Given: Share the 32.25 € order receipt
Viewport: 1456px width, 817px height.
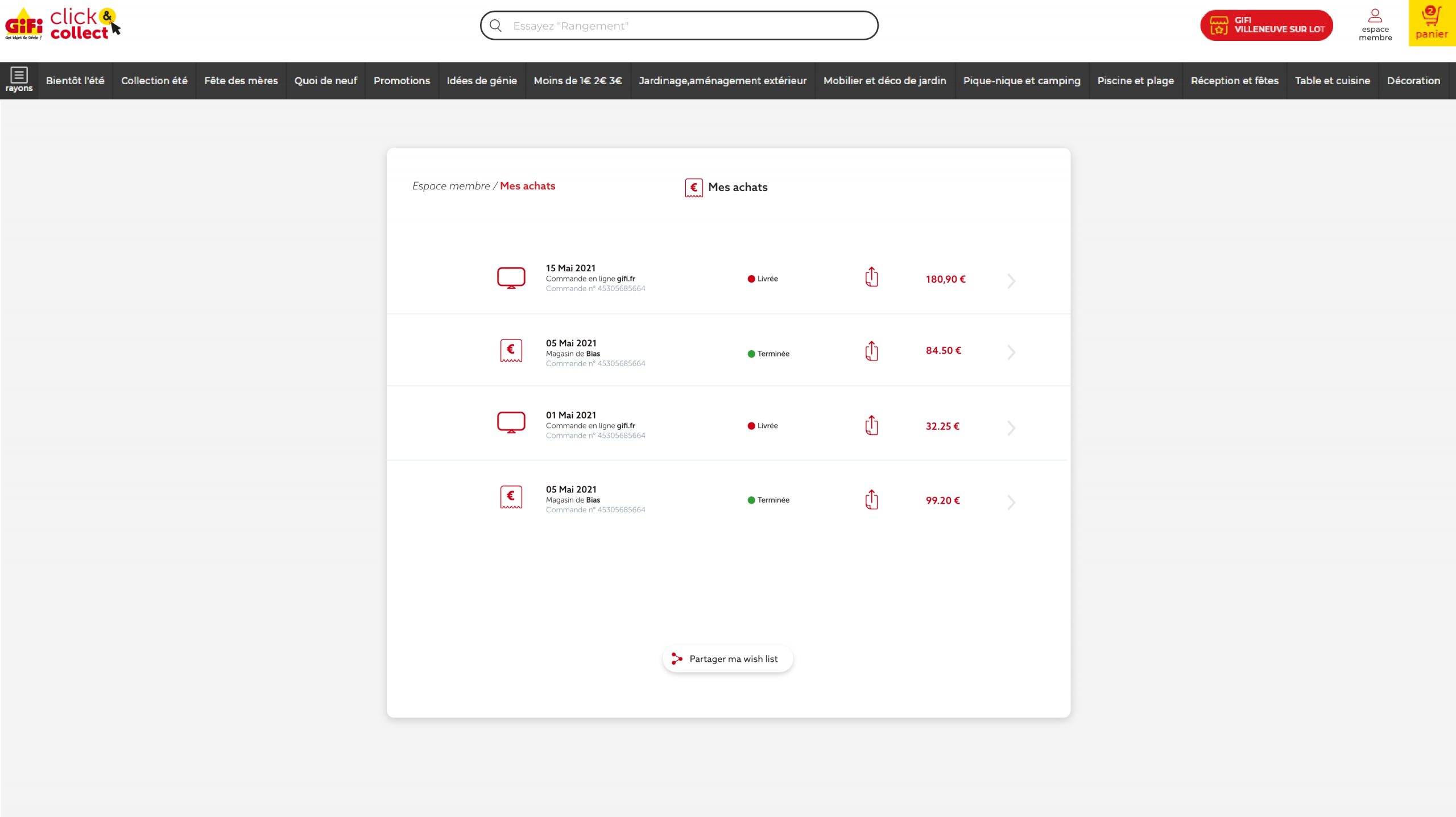Looking at the screenshot, I should pos(871,425).
